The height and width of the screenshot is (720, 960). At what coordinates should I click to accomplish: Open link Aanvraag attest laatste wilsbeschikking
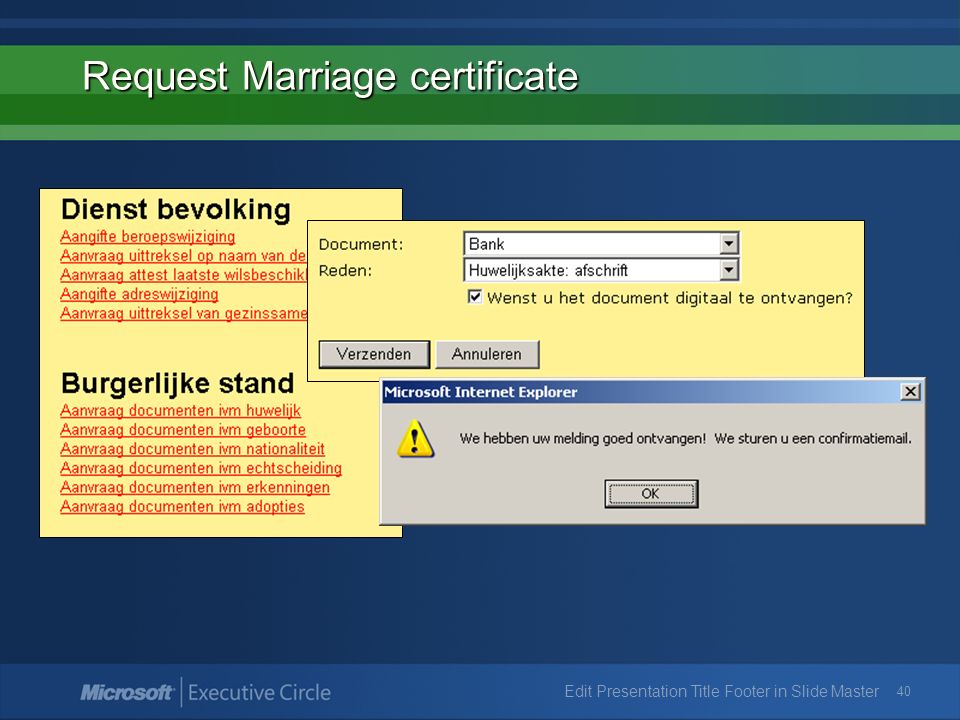click(183, 275)
